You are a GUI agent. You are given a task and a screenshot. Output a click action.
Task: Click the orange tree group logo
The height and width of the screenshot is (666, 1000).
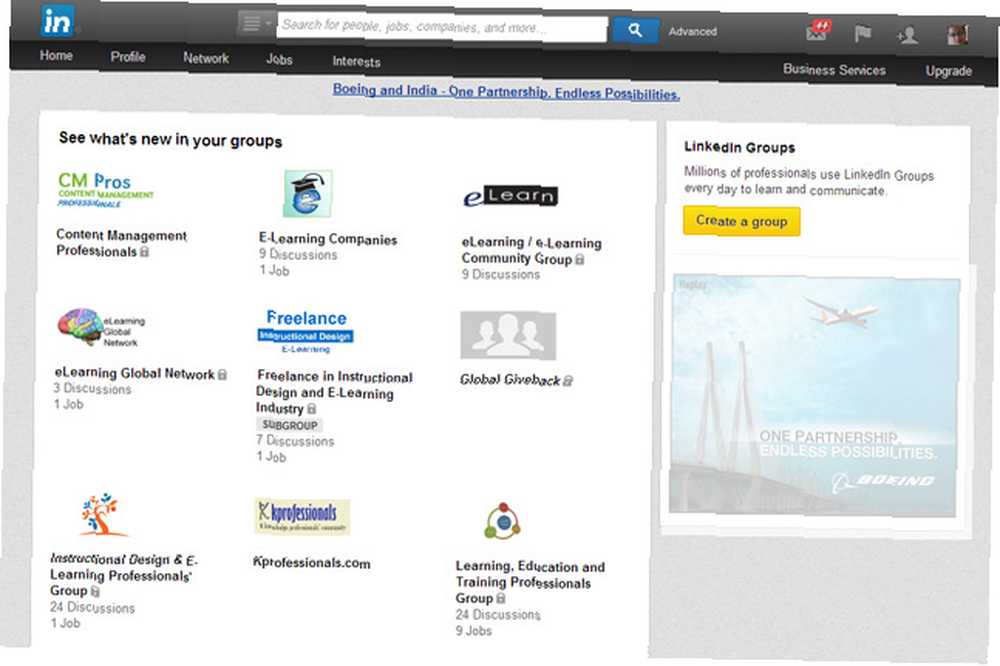(x=102, y=514)
